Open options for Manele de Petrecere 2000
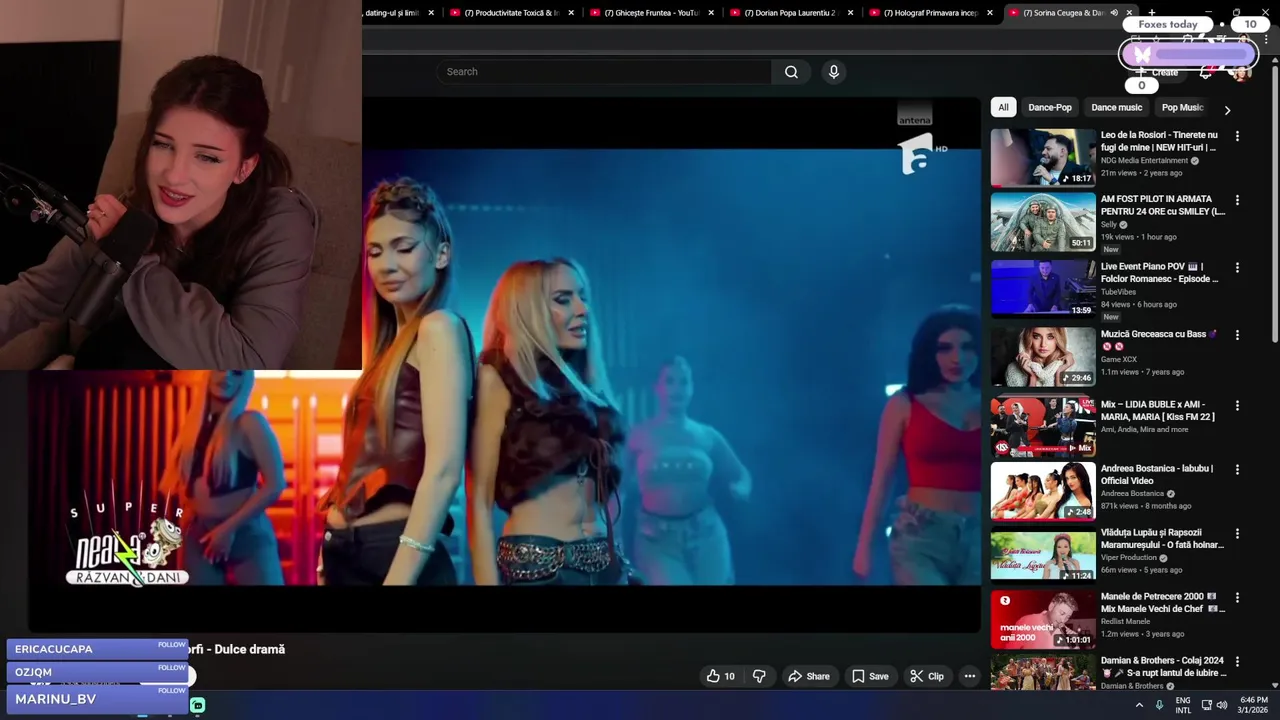Viewport: 1280px width, 720px height. point(1237,598)
